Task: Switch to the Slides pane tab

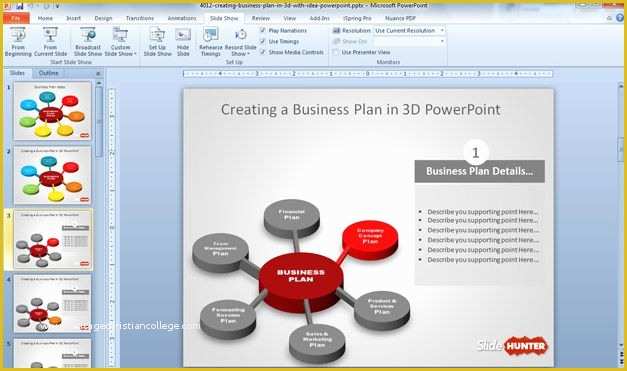Action: (17, 73)
